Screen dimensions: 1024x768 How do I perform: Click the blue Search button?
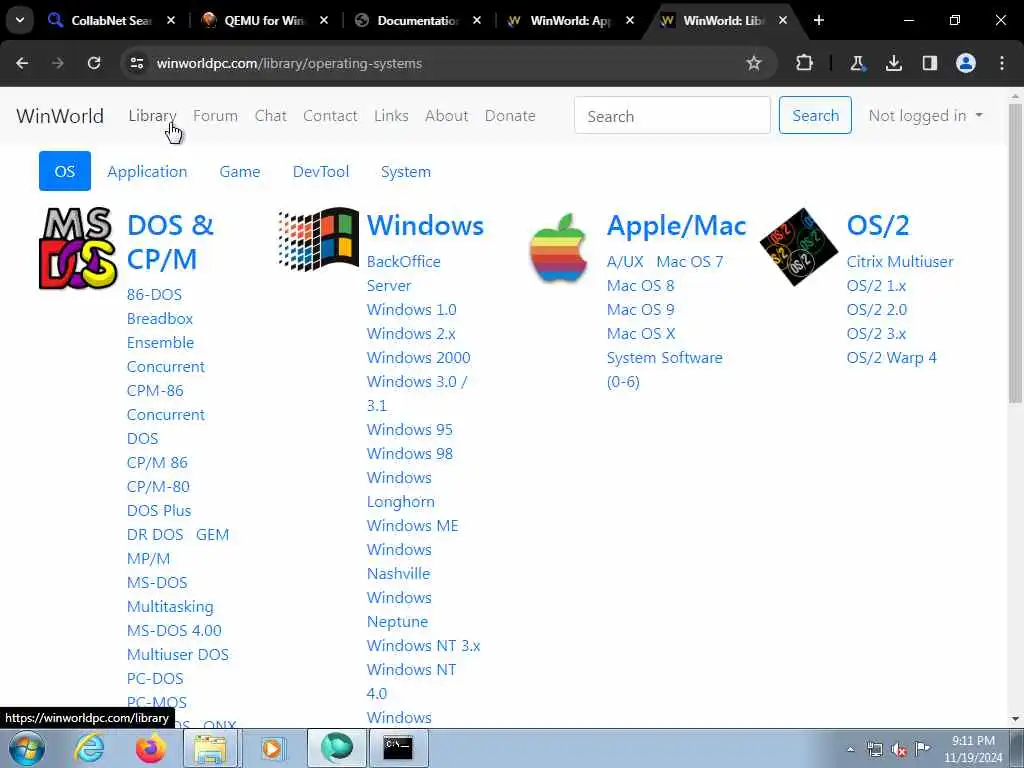(x=815, y=115)
